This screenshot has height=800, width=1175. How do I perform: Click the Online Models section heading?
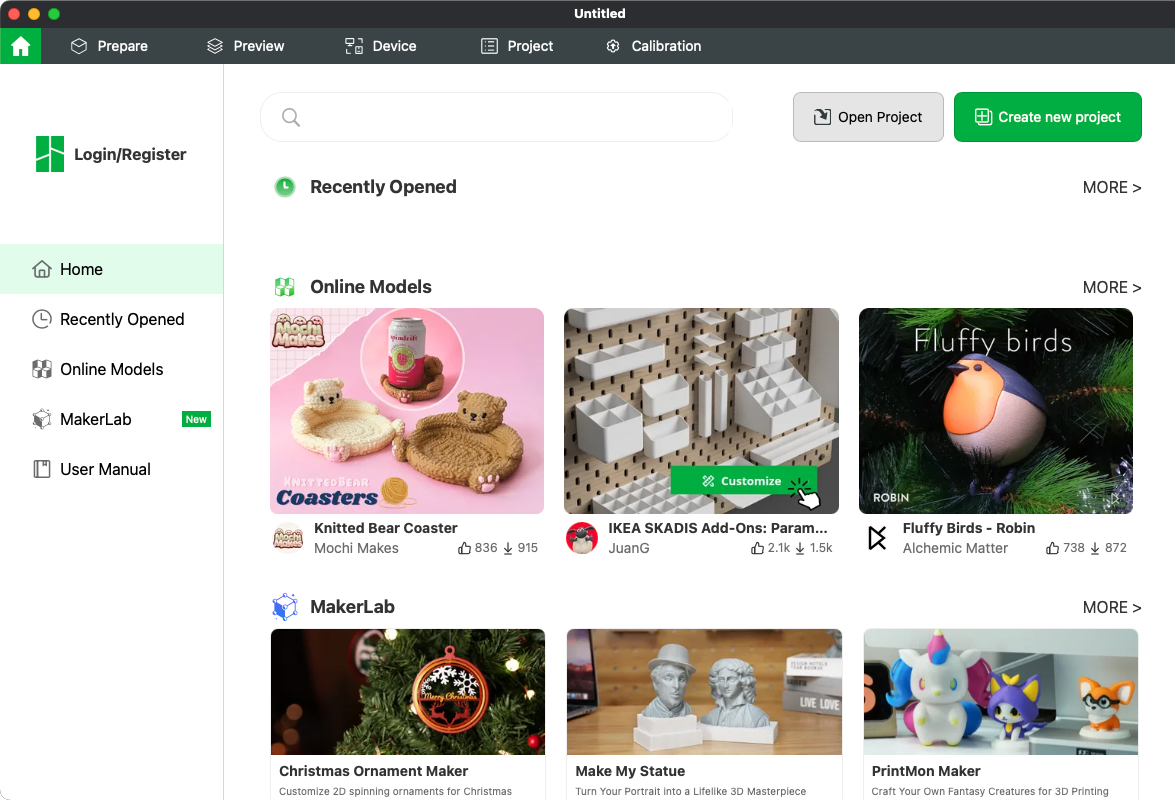(x=371, y=287)
